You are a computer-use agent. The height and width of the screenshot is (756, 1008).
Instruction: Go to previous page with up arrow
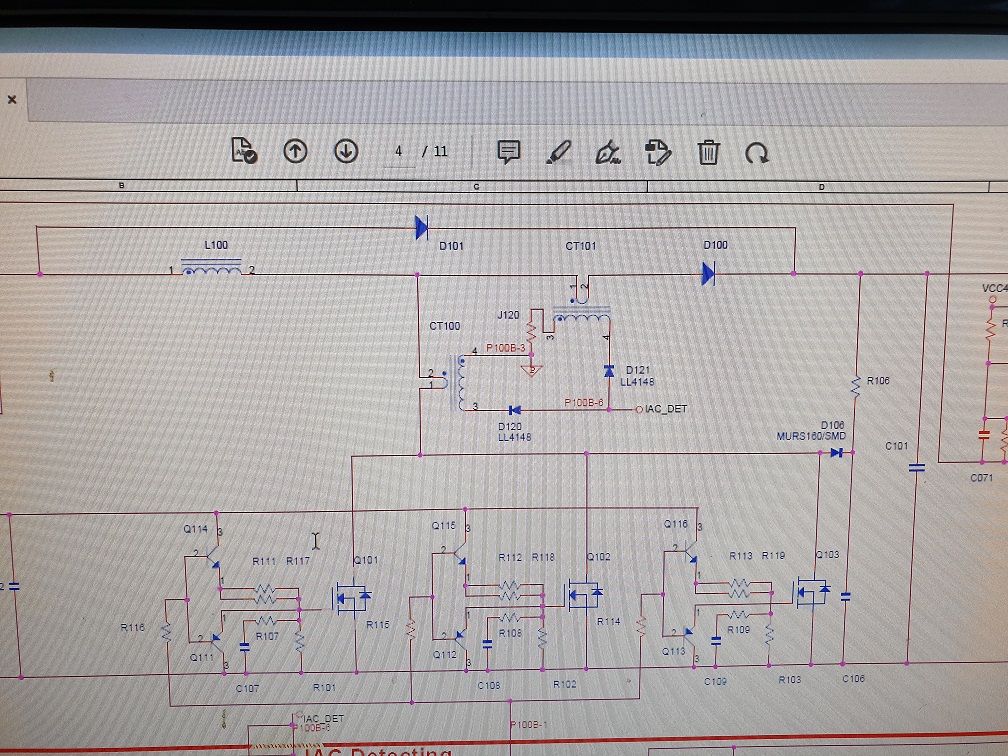click(x=295, y=151)
